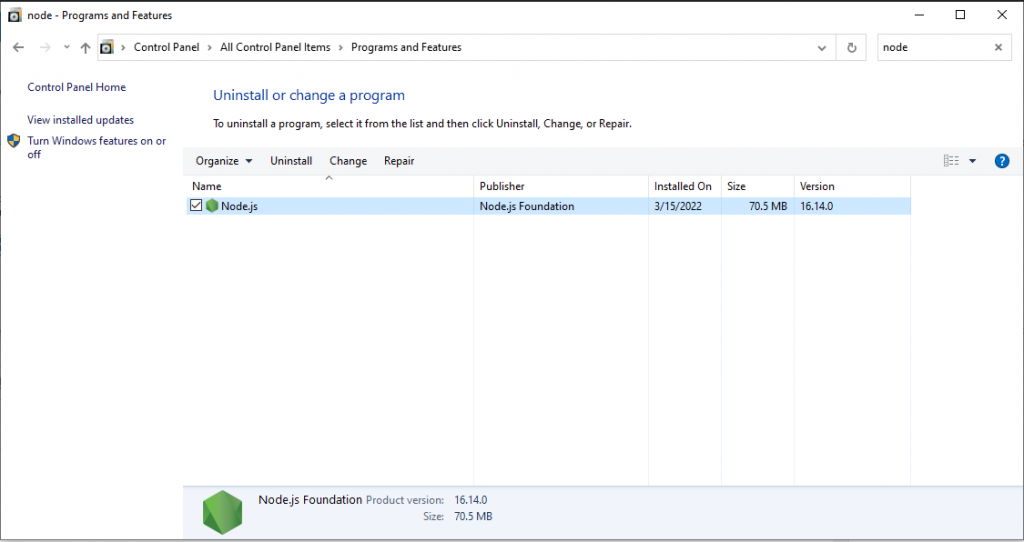The image size is (1024, 542).
Task: Sort by the Name column header
Action: click(x=329, y=186)
